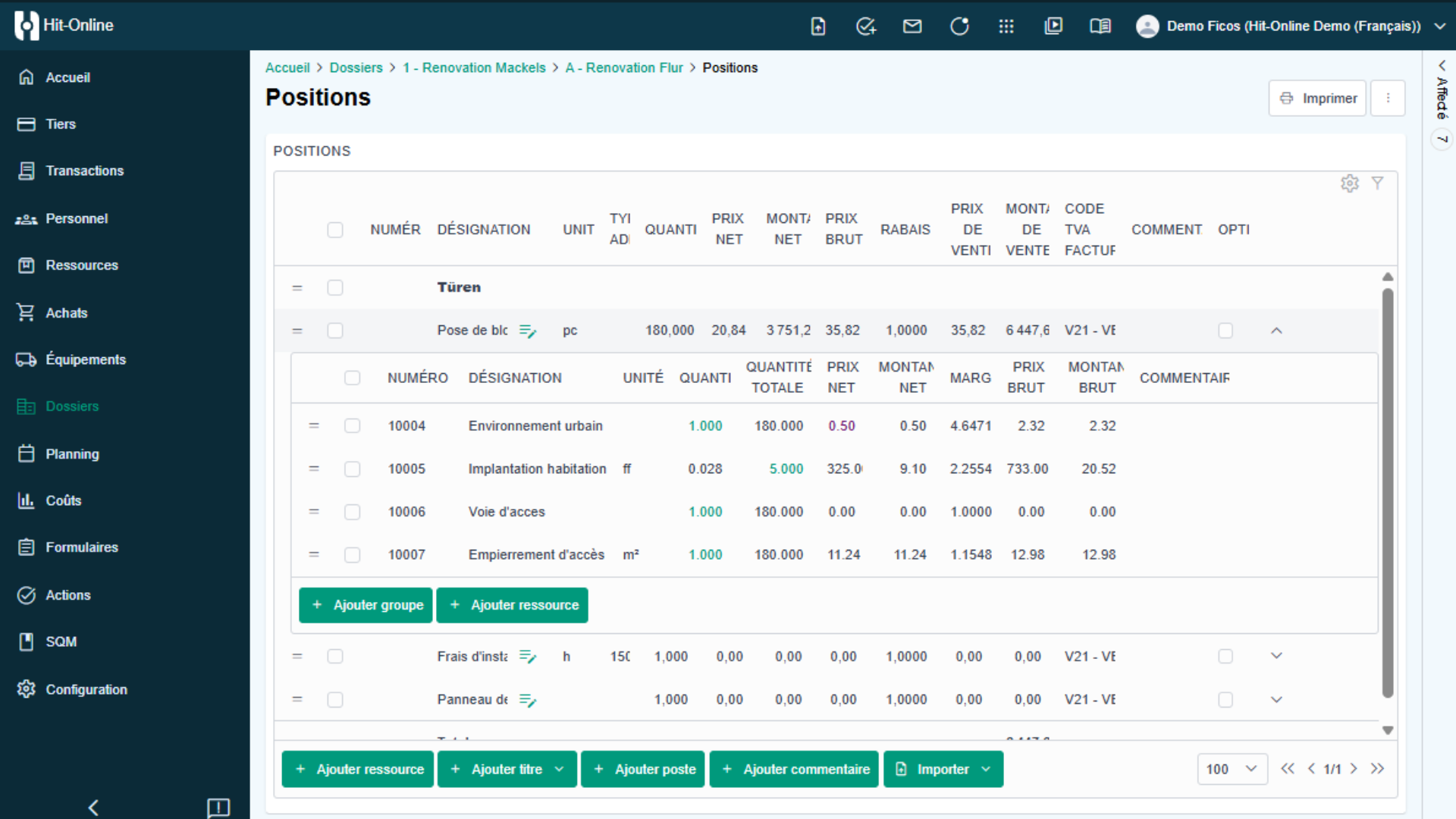Go to the last page arrows

pos(1377,769)
